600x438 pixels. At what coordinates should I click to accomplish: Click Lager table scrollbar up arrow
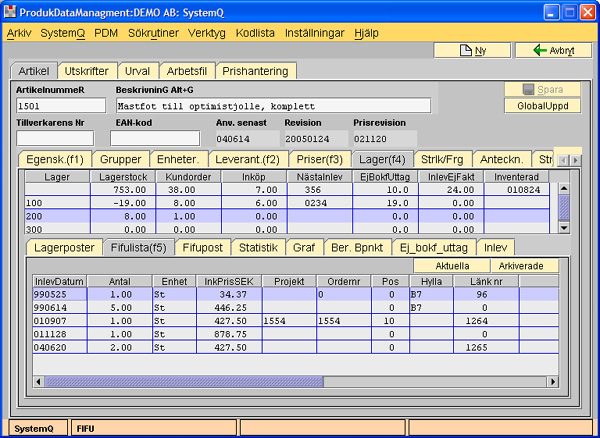pyautogui.click(x=564, y=189)
